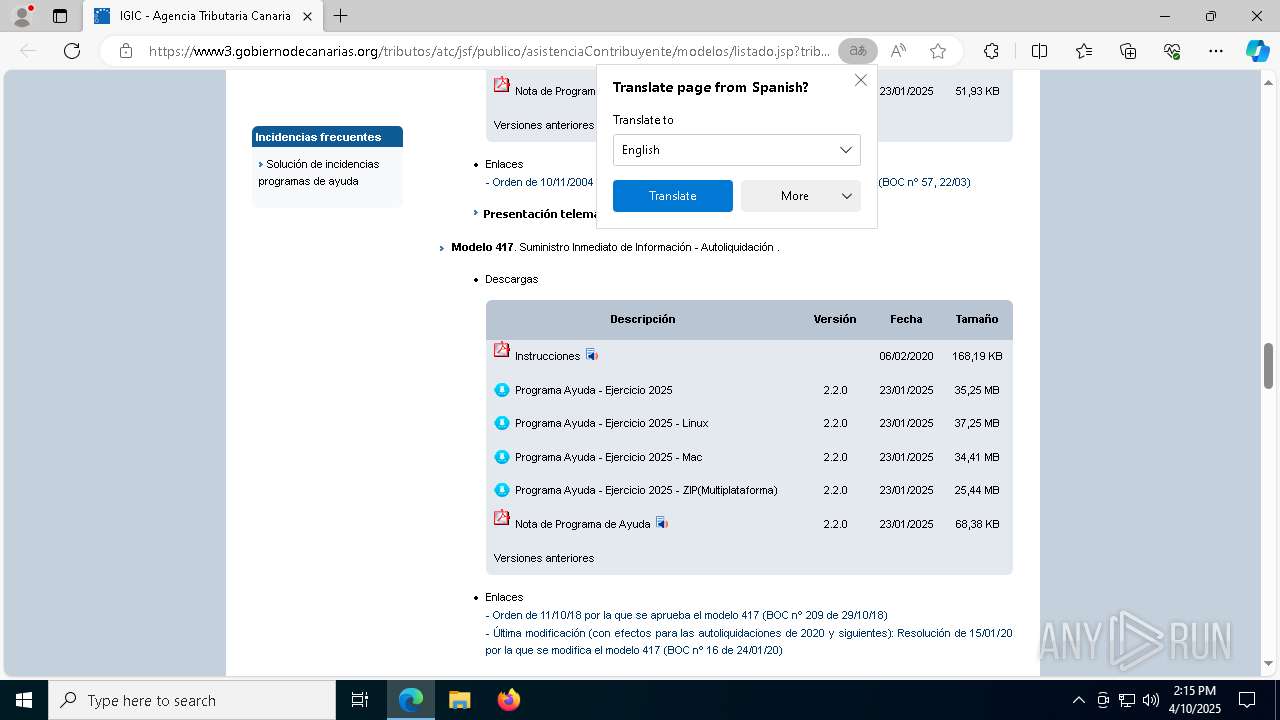Close the IGIC browser tab
The height and width of the screenshot is (720, 1280).
[x=307, y=16]
